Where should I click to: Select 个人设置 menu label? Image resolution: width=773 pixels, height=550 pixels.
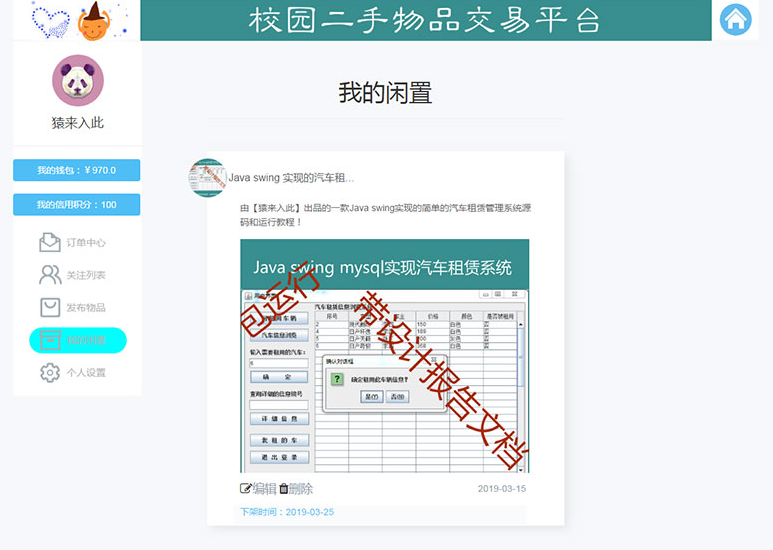(86, 373)
